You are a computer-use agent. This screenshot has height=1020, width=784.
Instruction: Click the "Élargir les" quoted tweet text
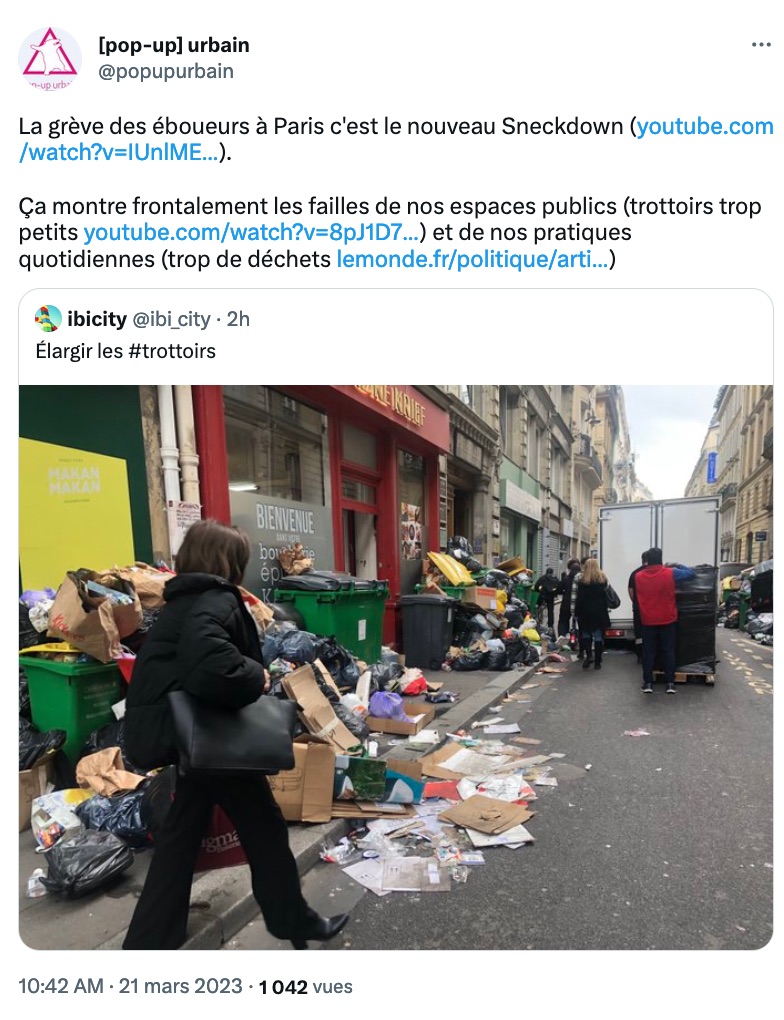tap(79, 351)
